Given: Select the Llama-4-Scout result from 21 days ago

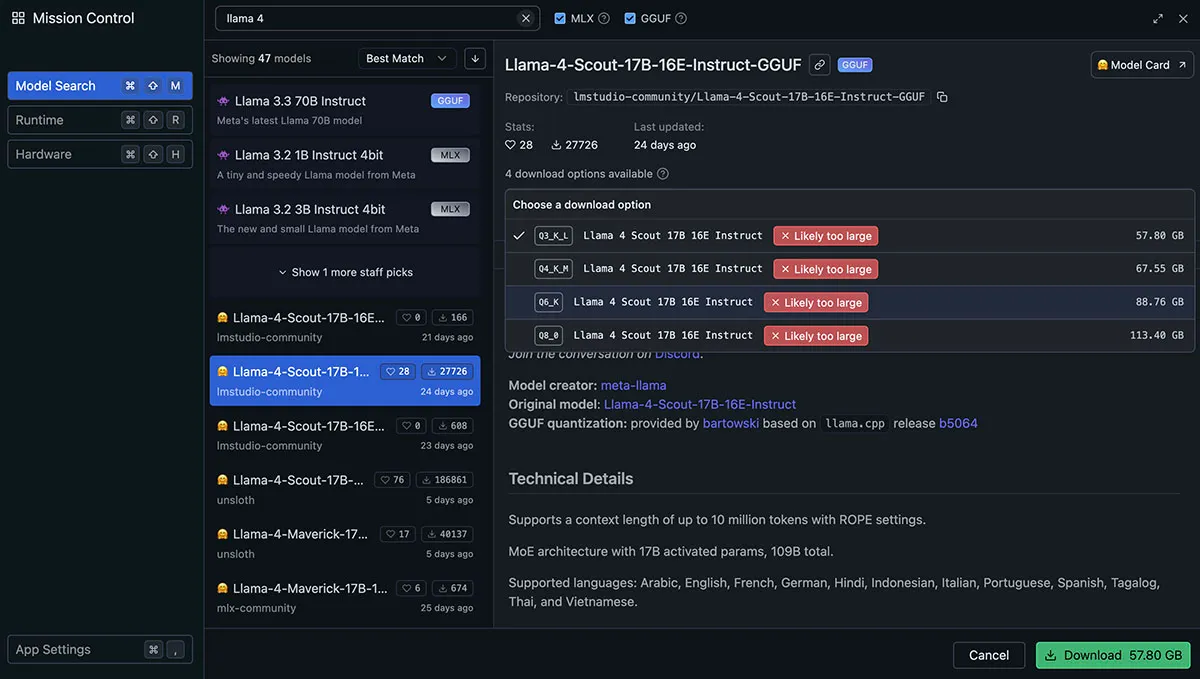Looking at the screenshot, I should (x=345, y=327).
